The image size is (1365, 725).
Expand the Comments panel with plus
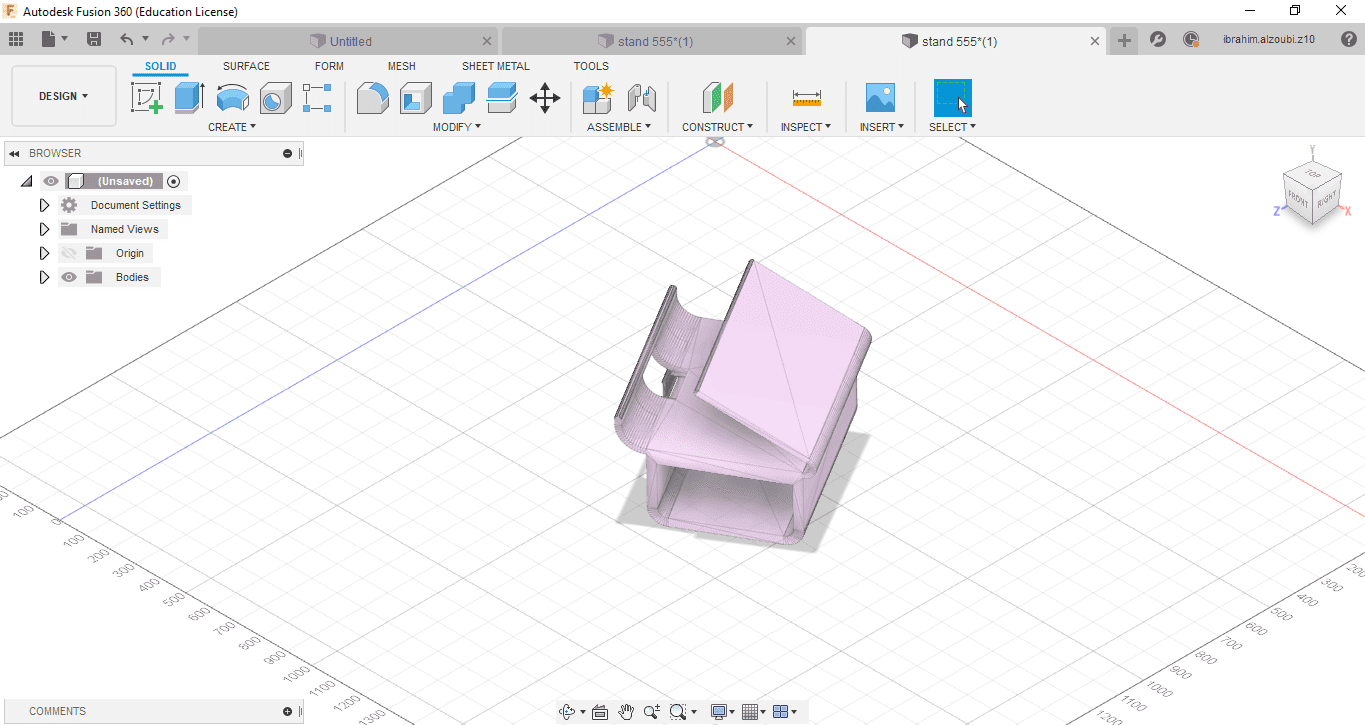tap(288, 711)
